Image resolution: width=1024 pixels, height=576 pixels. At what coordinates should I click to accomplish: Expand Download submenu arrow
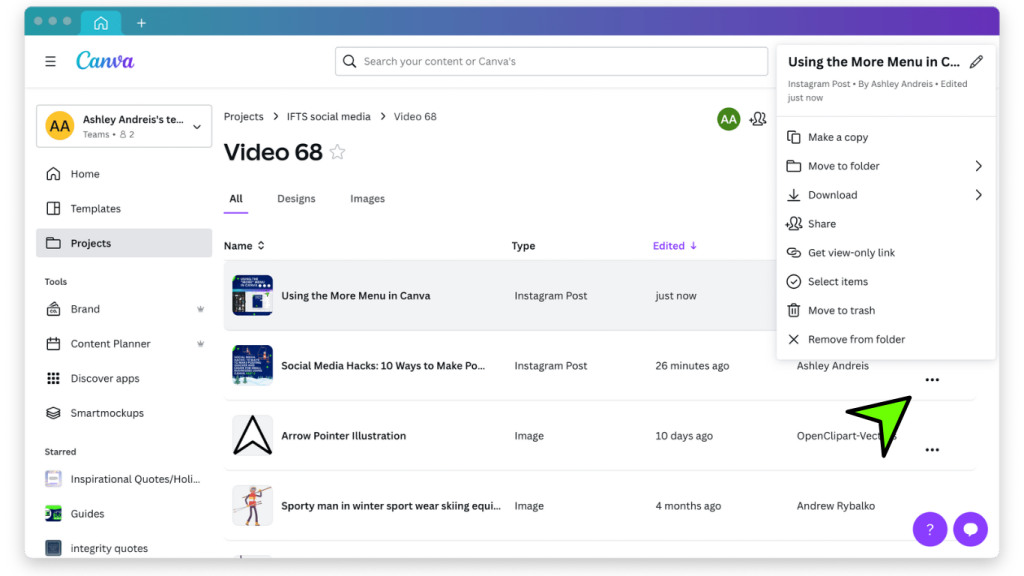tap(978, 195)
